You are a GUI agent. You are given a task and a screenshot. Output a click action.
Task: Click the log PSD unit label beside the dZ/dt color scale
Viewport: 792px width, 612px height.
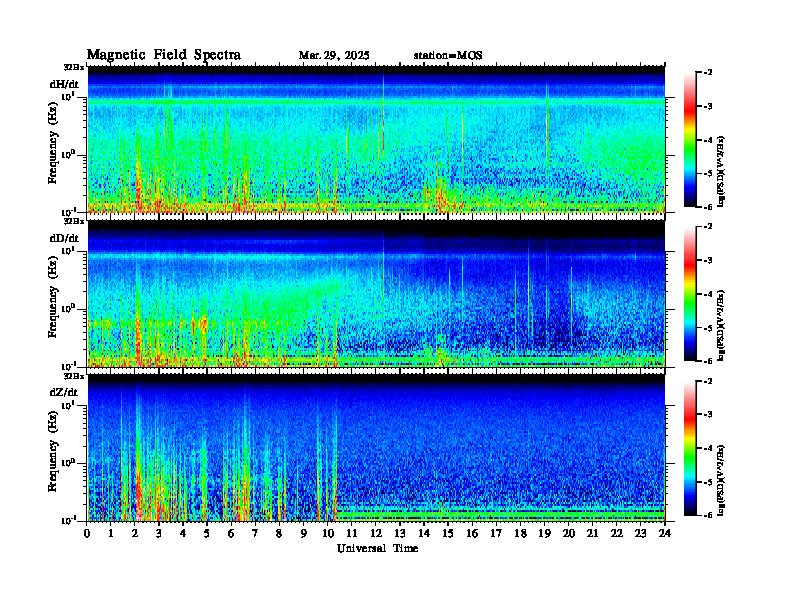click(722, 480)
